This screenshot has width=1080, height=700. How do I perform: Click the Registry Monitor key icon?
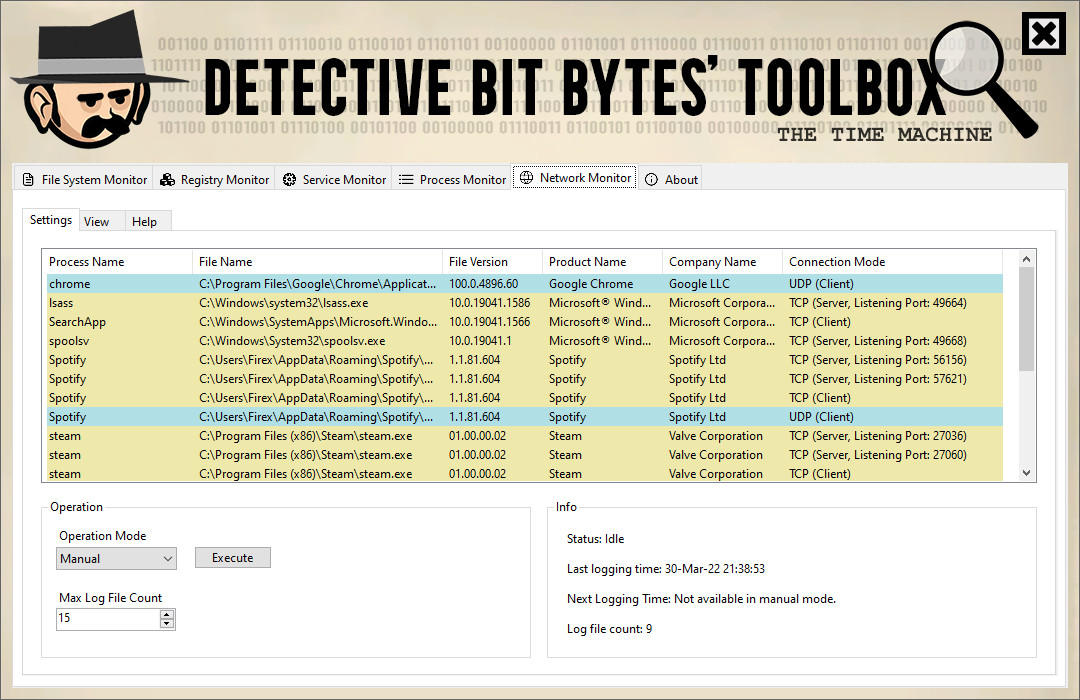pos(167,179)
